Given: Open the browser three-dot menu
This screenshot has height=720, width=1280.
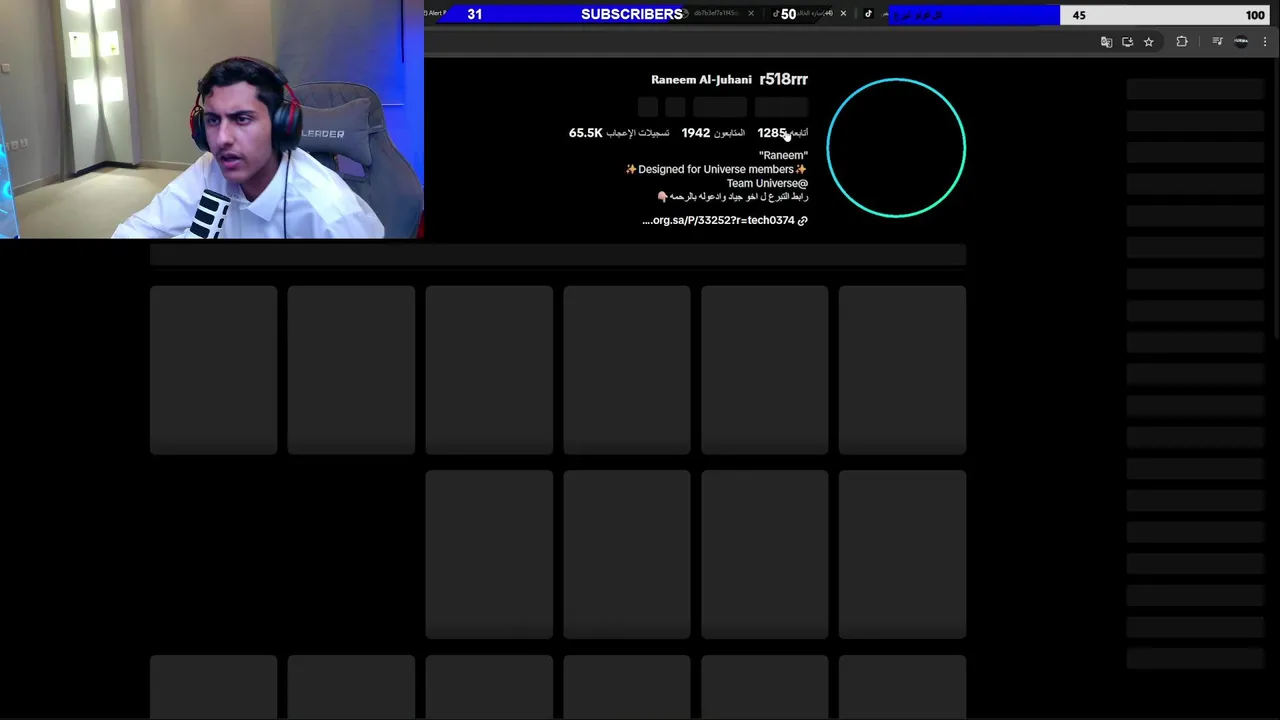Looking at the screenshot, I should (1265, 42).
